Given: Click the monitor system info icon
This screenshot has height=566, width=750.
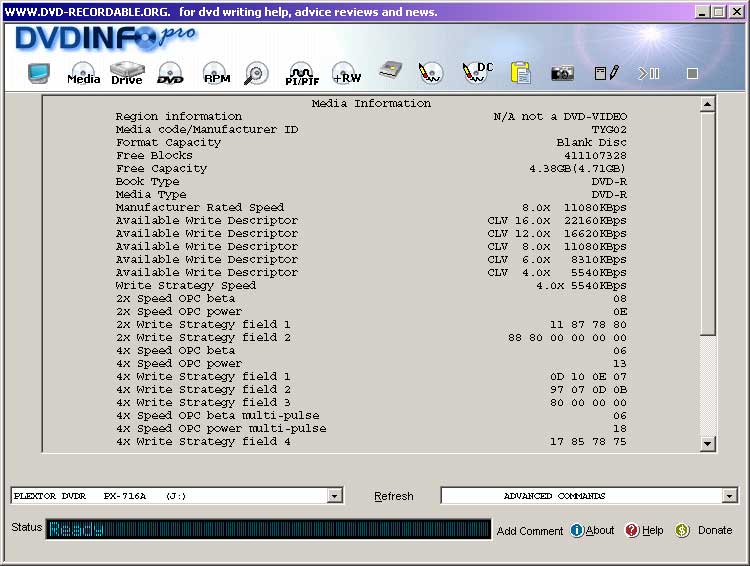Looking at the screenshot, I should (x=39, y=73).
